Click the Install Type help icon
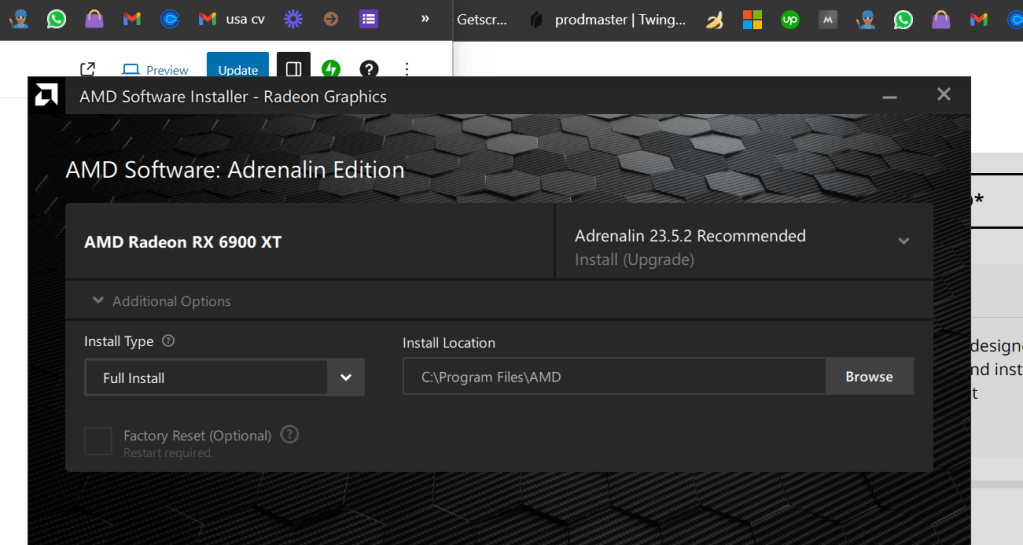 click(x=168, y=341)
